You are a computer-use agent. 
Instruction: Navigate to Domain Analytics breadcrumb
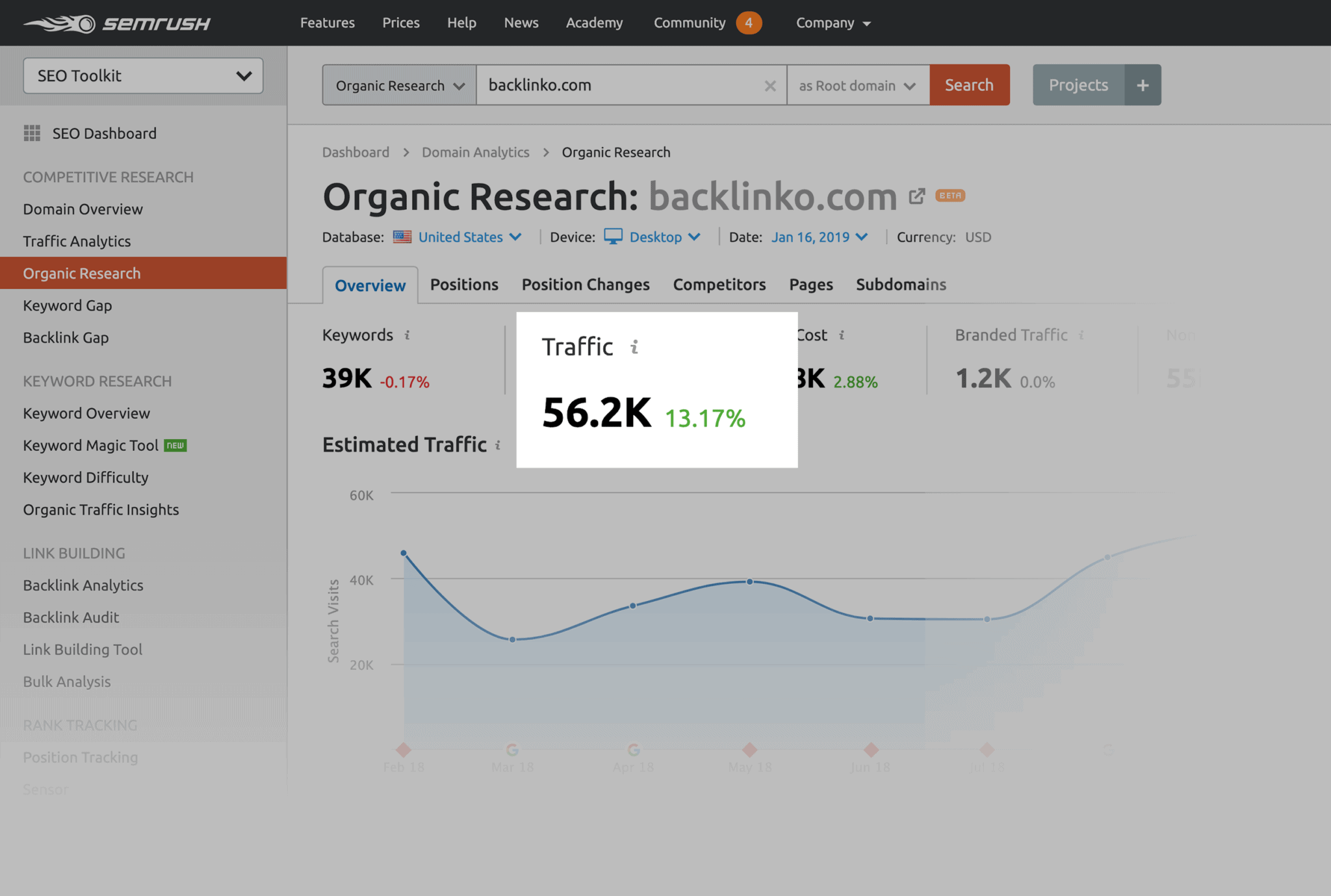tap(475, 152)
